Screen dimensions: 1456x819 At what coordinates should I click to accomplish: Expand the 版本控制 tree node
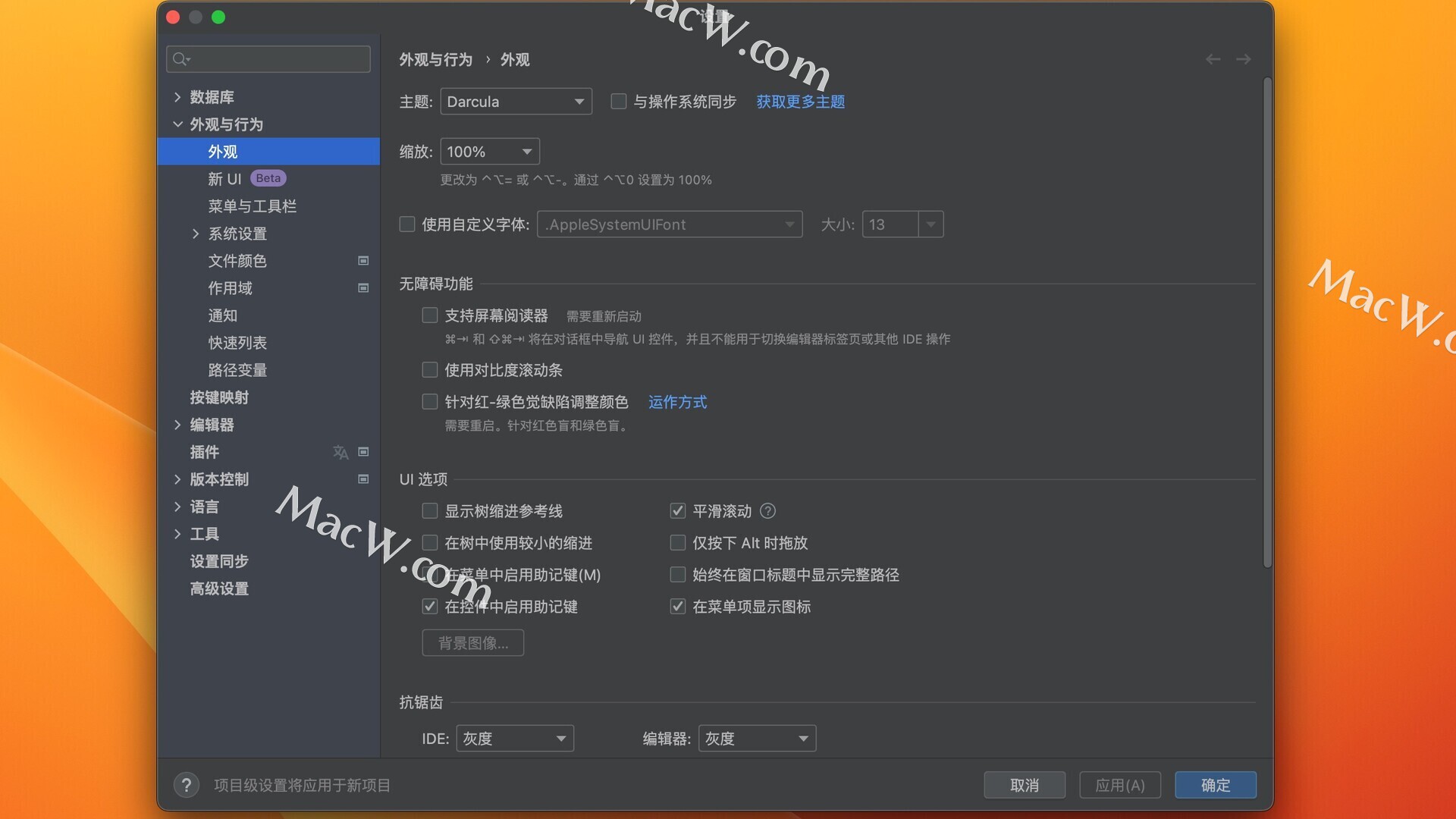coord(177,479)
